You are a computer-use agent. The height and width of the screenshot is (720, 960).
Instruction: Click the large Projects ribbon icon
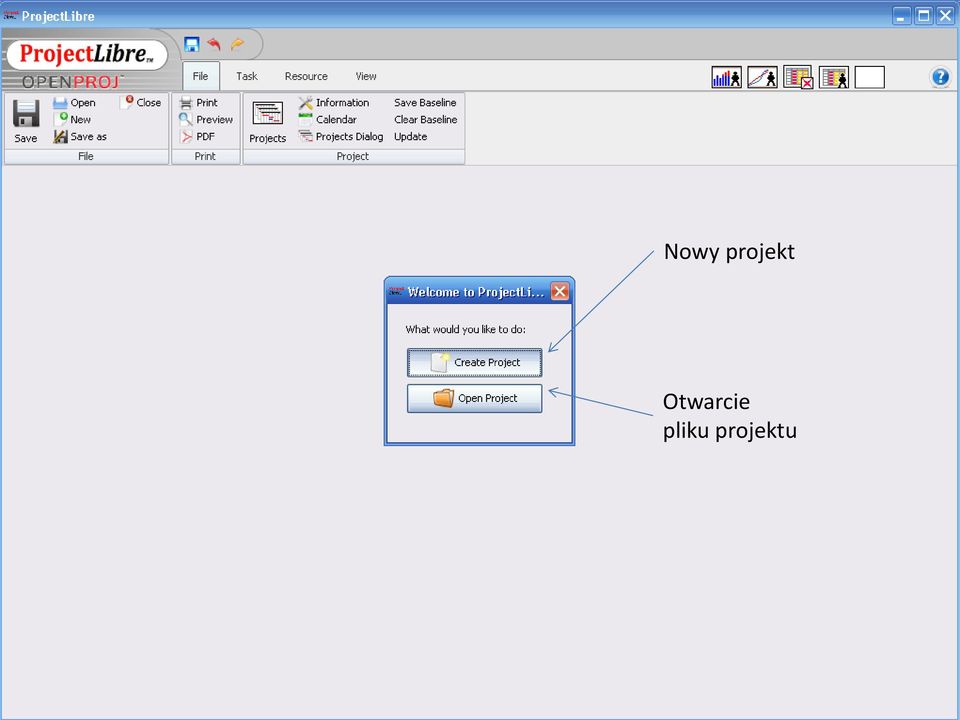pyautogui.click(x=268, y=121)
